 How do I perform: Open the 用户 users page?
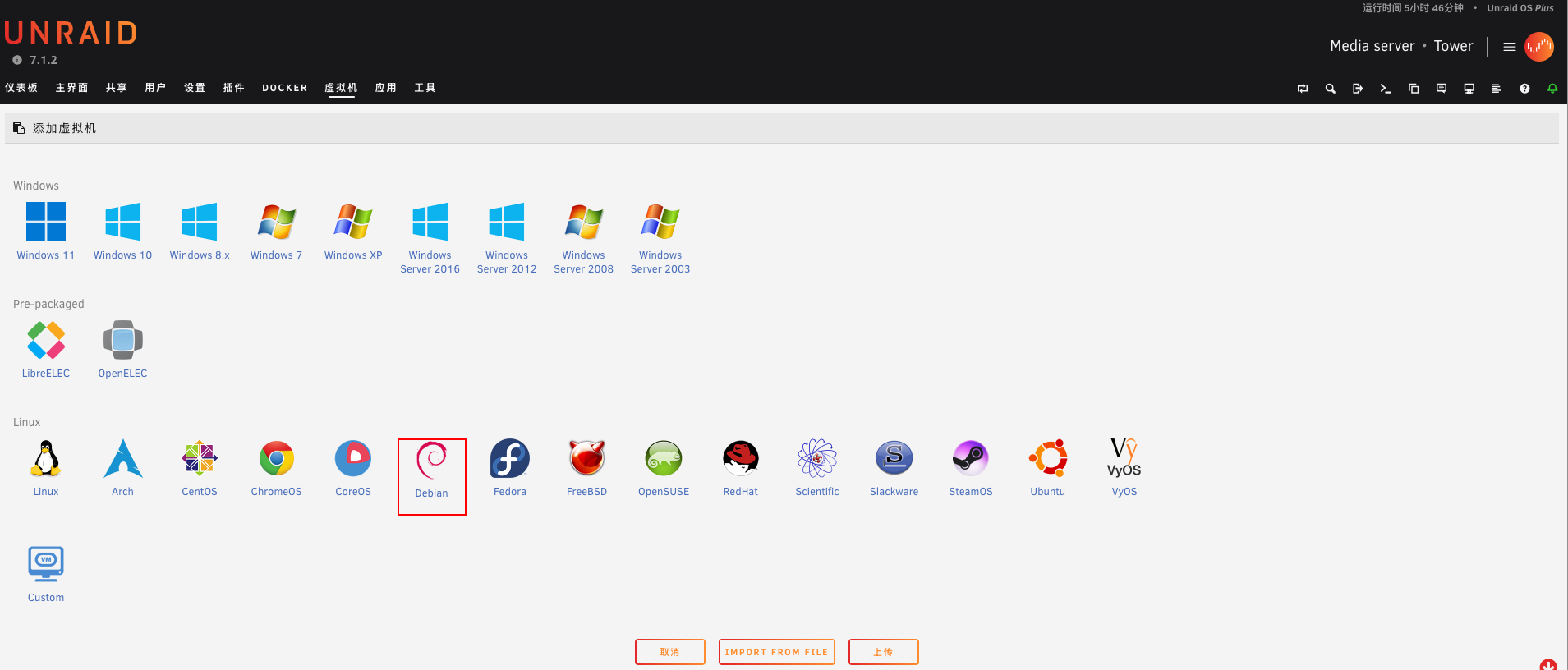155,88
